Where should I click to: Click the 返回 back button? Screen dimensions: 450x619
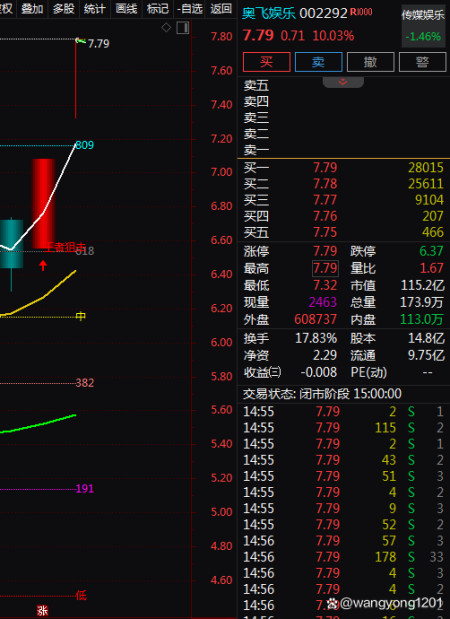221,8
